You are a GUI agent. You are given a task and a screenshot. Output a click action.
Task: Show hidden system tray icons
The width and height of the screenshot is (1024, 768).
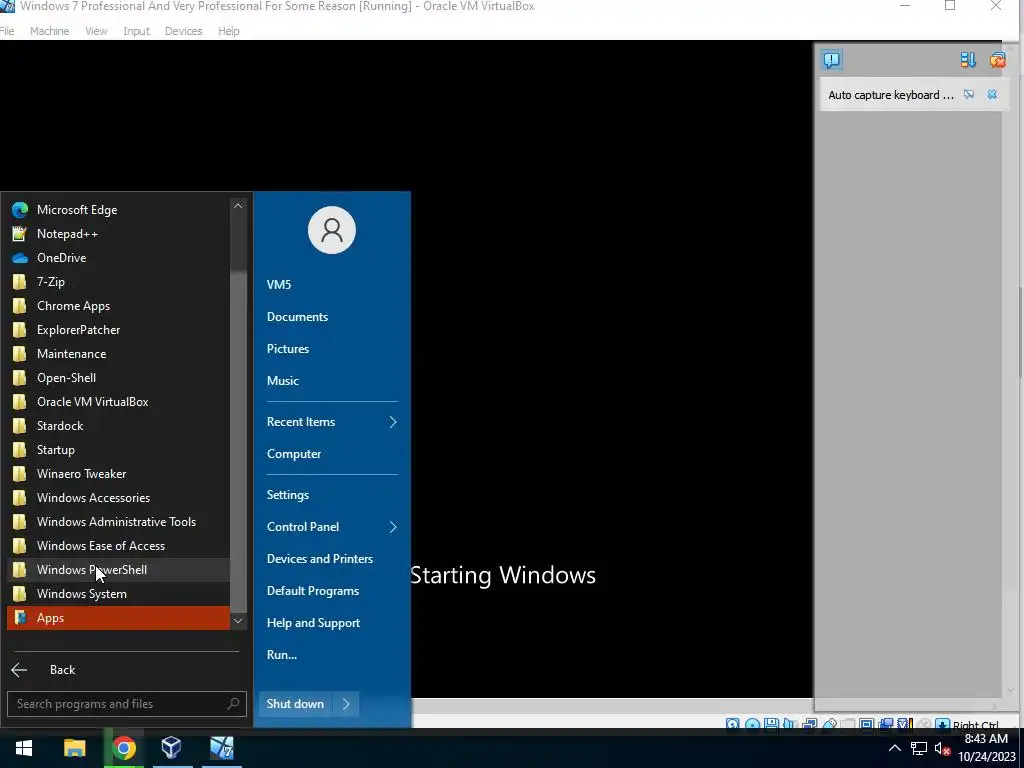coord(895,748)
